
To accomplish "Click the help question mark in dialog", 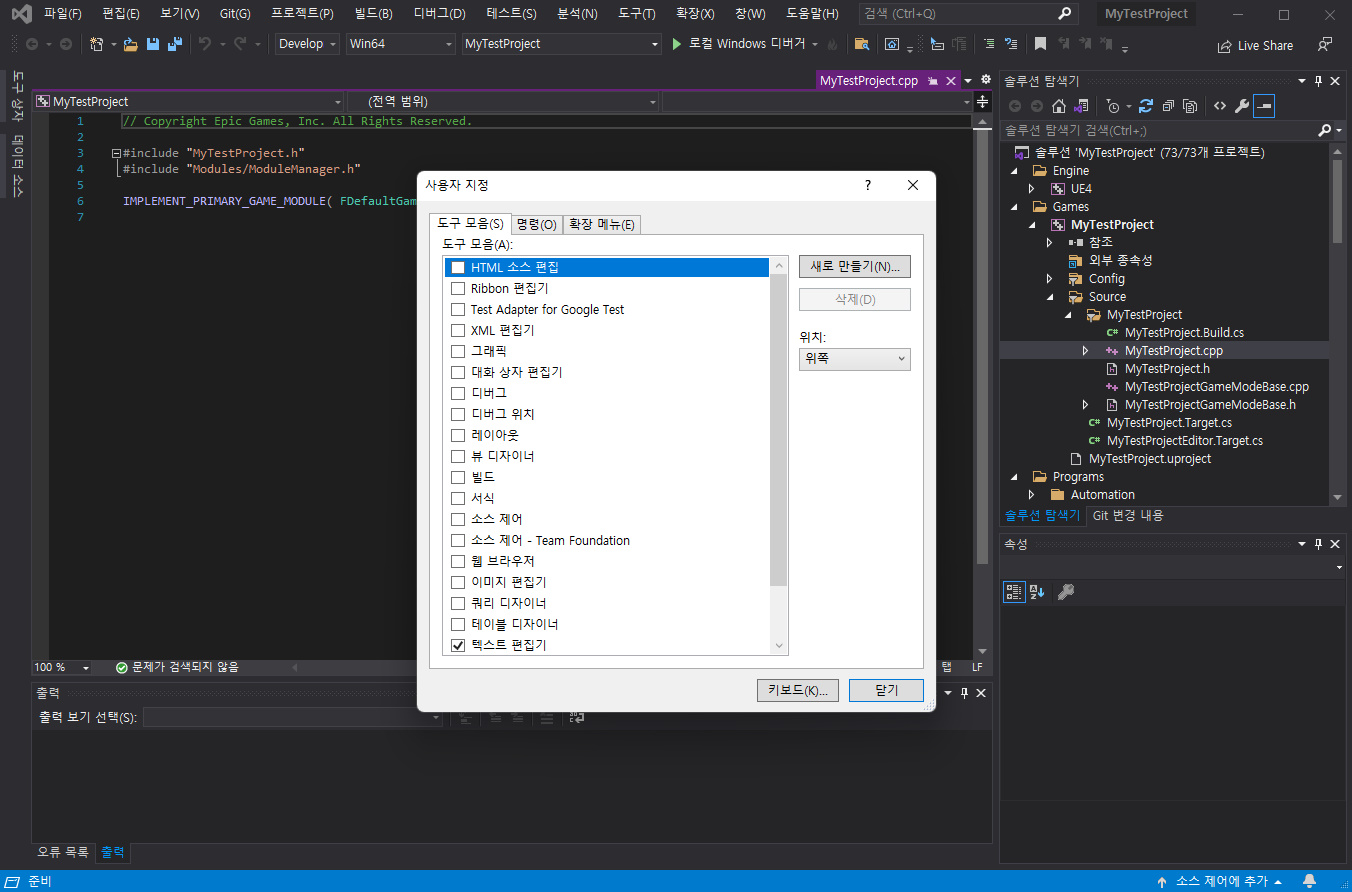I will [867, 185].
